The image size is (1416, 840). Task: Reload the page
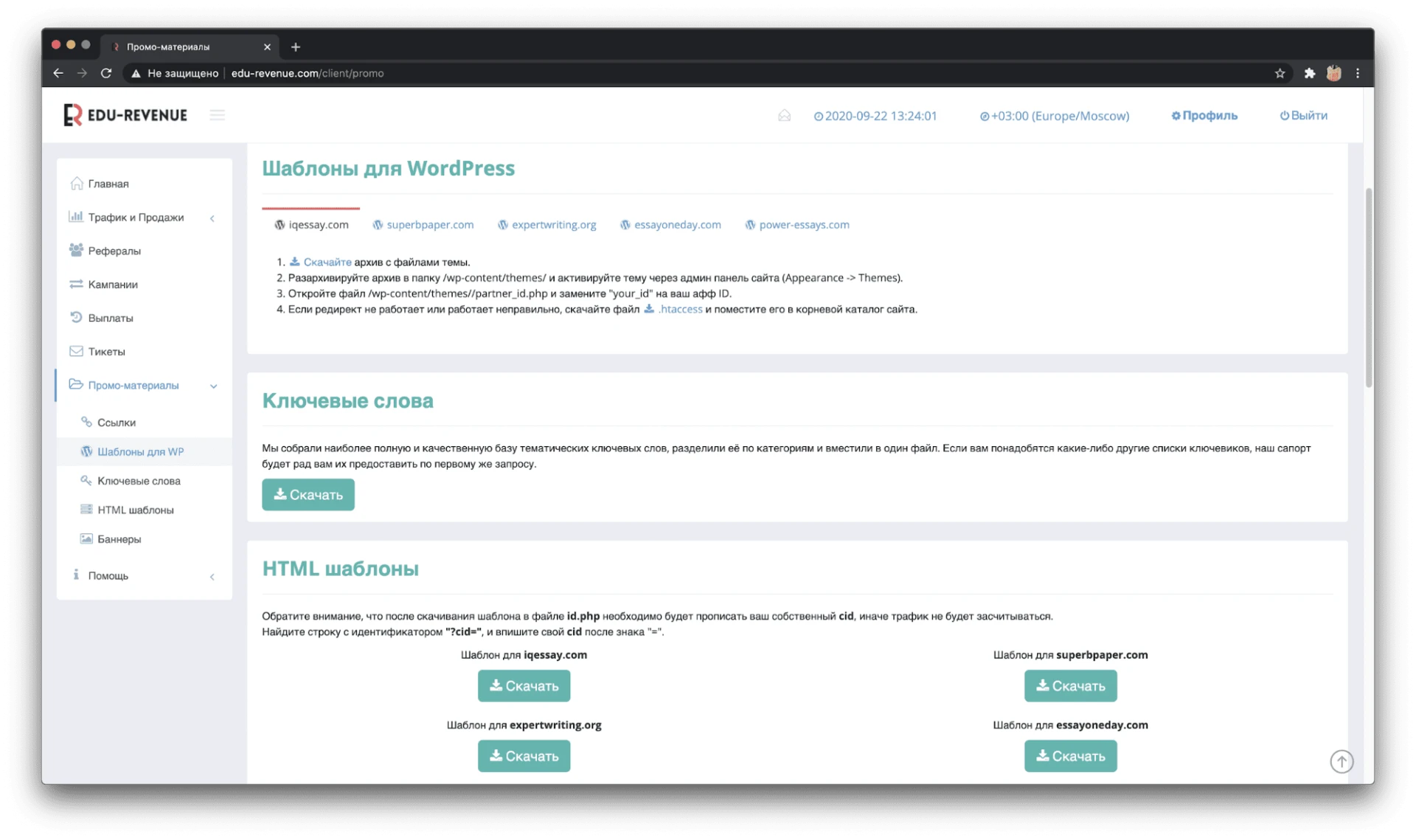[x=106, y=73]
